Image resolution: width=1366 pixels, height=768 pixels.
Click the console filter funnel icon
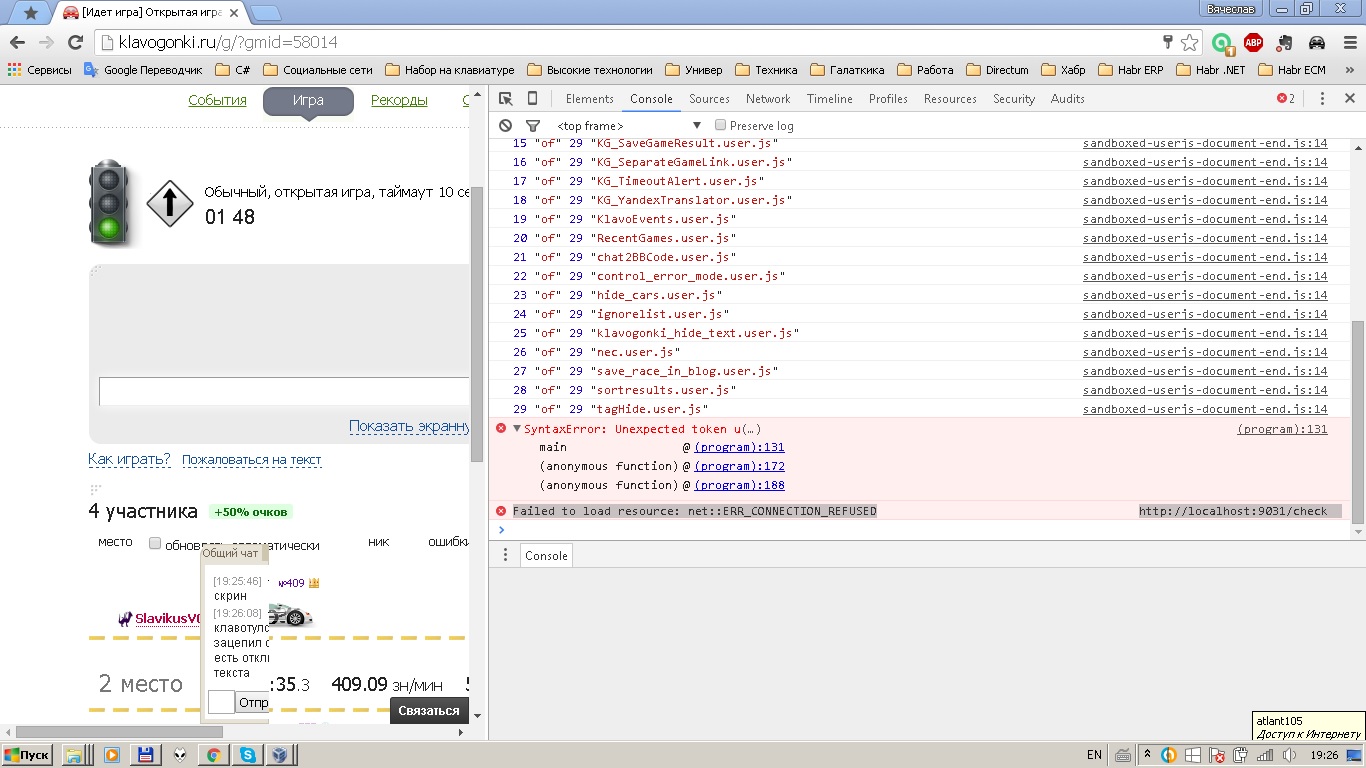(533, 126)
